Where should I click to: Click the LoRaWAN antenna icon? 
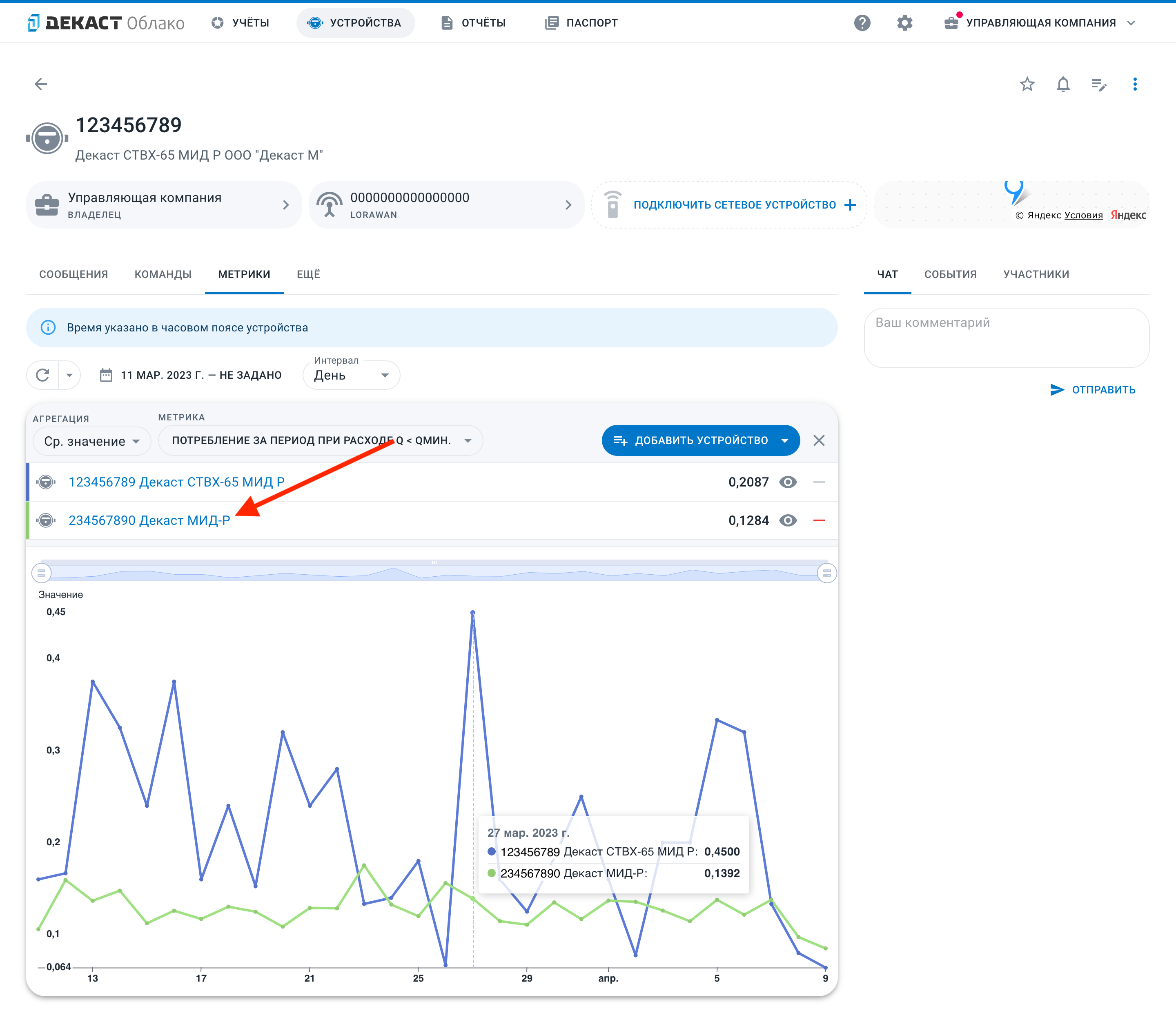point(329,205)
